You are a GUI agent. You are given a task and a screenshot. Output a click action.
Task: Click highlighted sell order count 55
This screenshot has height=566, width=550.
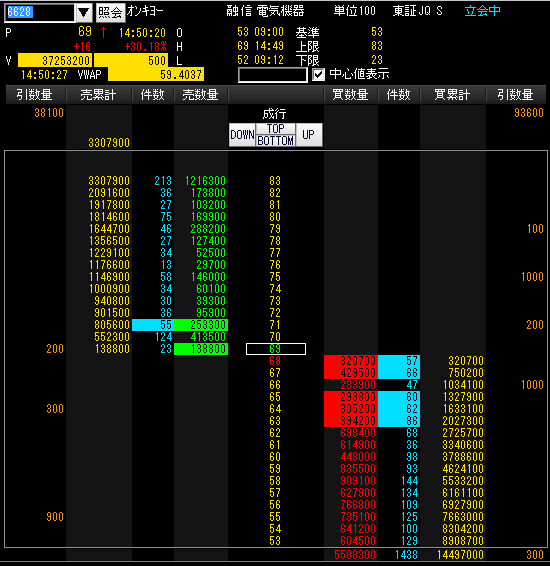[153, 325]
